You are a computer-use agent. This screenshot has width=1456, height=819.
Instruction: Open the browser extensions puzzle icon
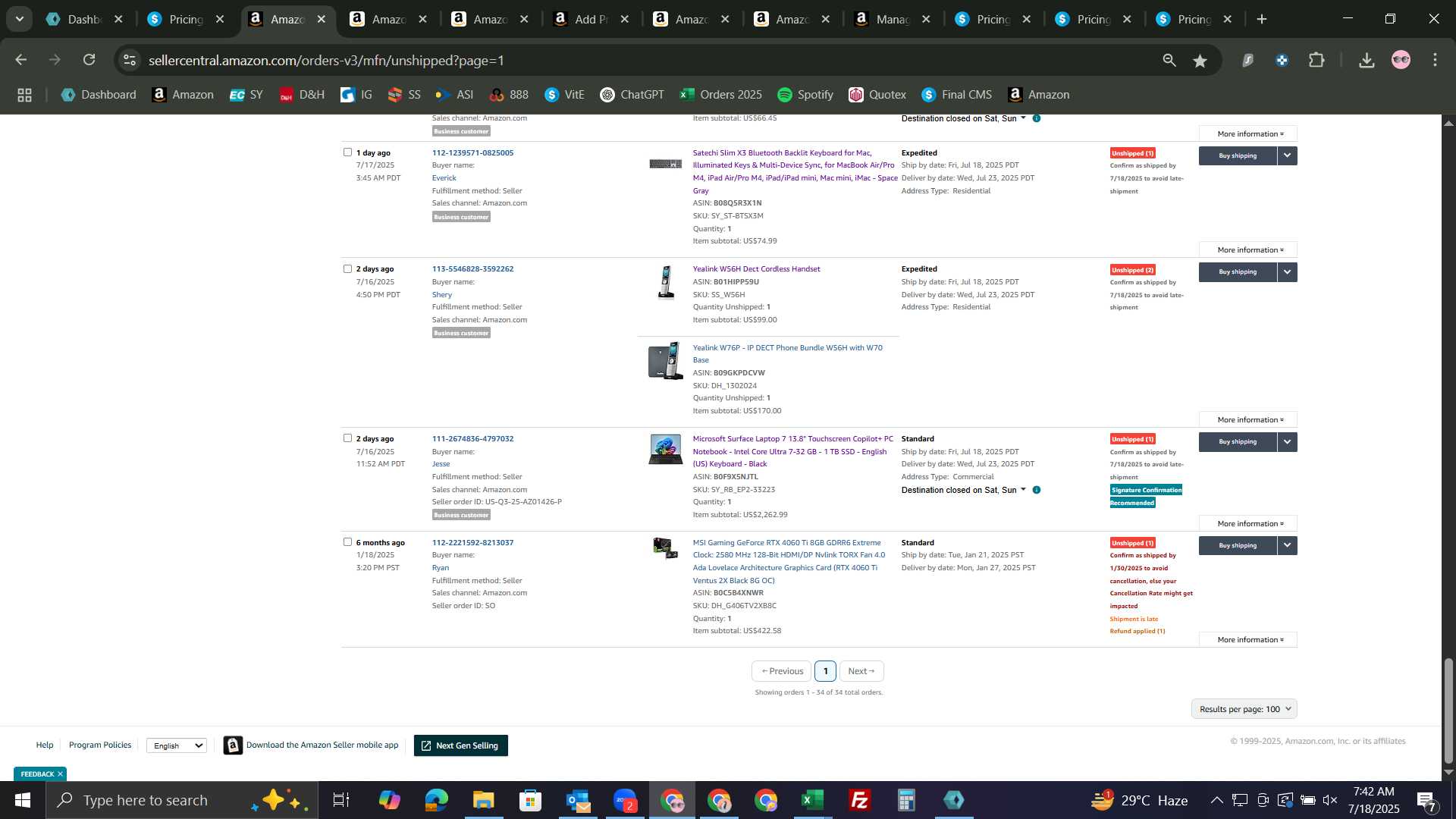(1317, 60)
